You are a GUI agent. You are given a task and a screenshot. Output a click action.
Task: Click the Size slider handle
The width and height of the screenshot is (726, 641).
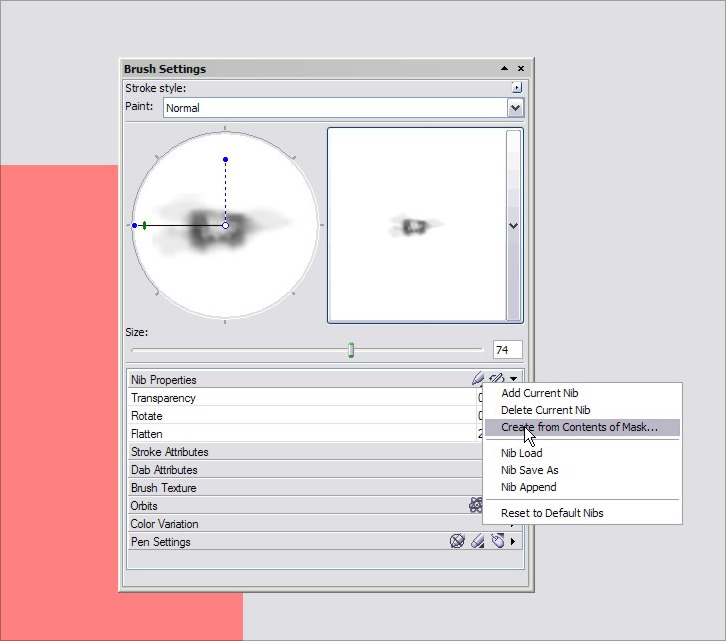tap(351, 350)
